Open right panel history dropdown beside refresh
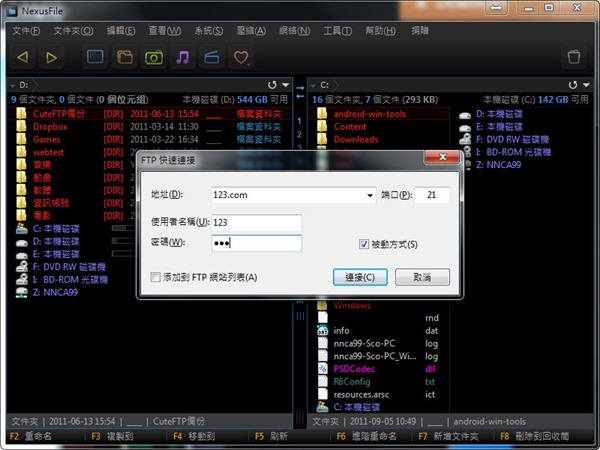The image size is (600, 450). [x=586, y=85]
